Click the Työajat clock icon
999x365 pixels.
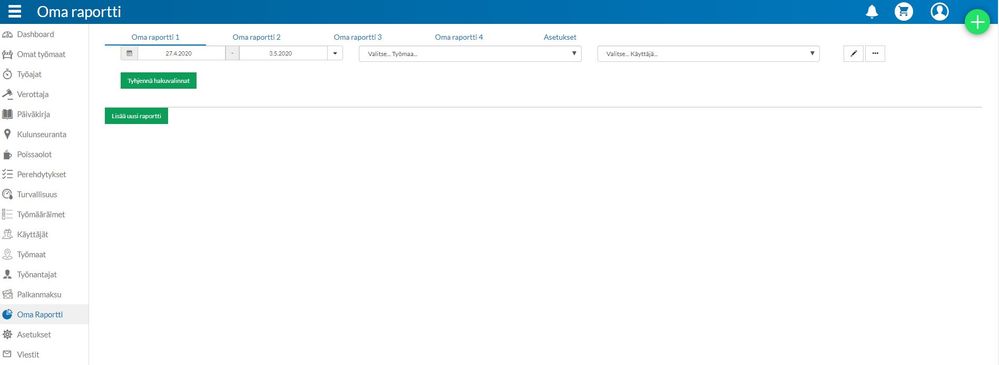click(8, 75)
